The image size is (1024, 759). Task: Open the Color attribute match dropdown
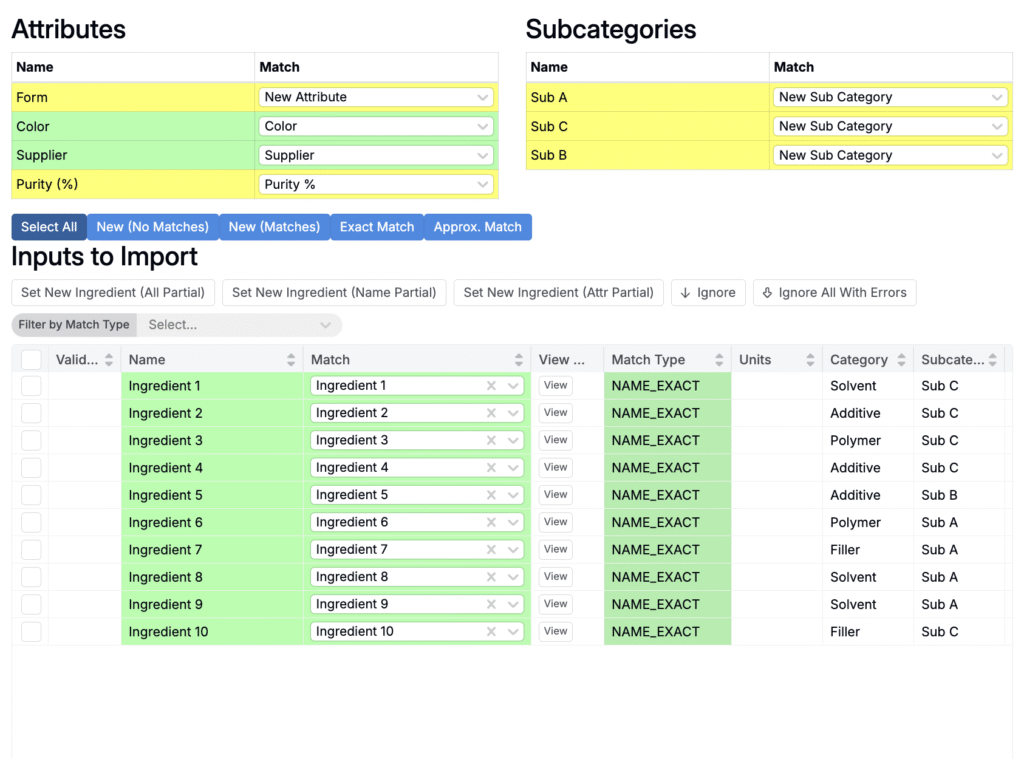(x=376, y=126)
